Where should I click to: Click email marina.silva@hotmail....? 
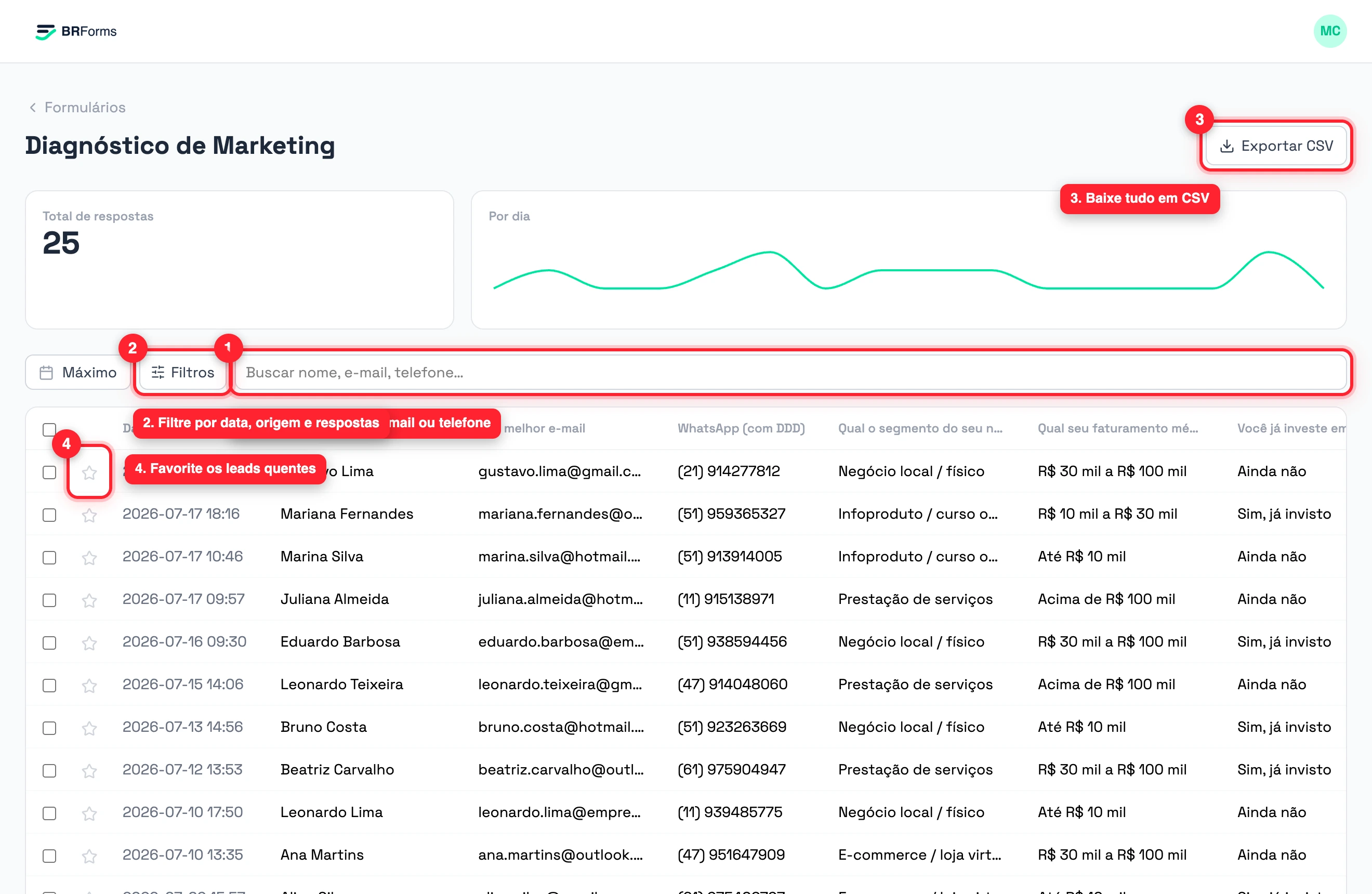[559, 556]
